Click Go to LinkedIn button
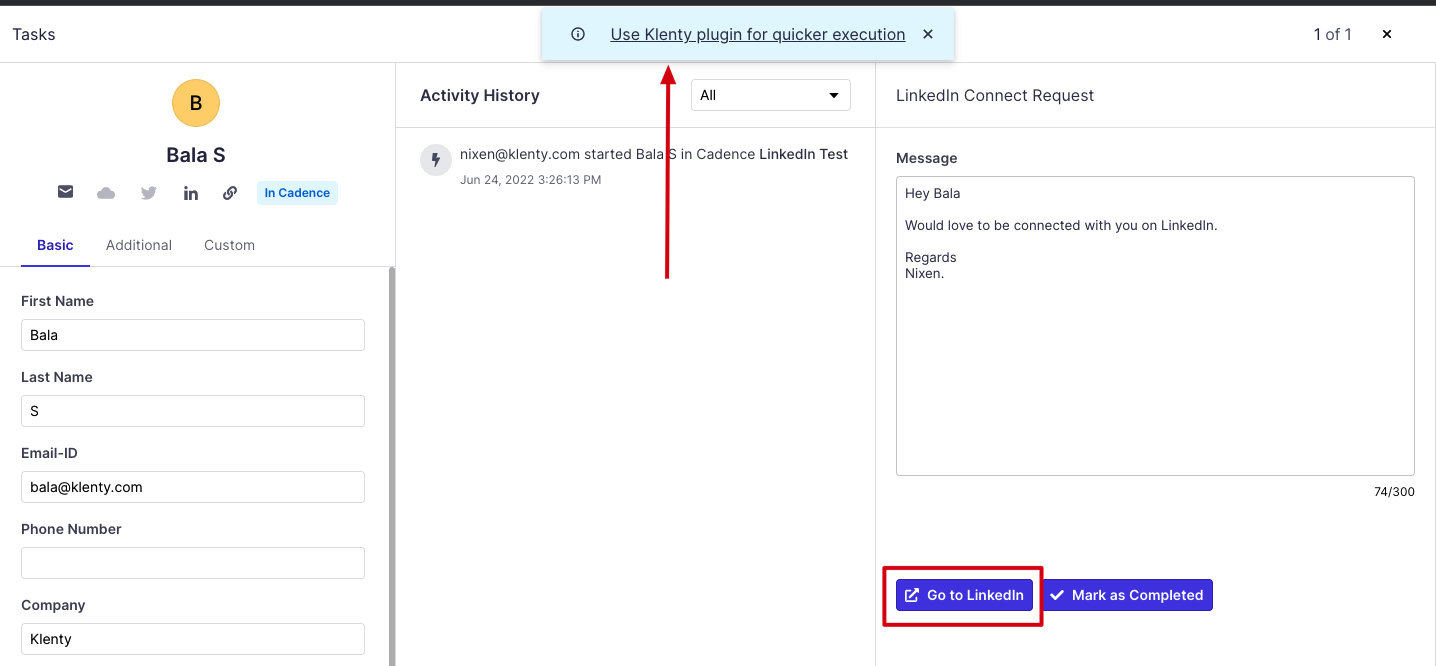 tap(964, 595)
